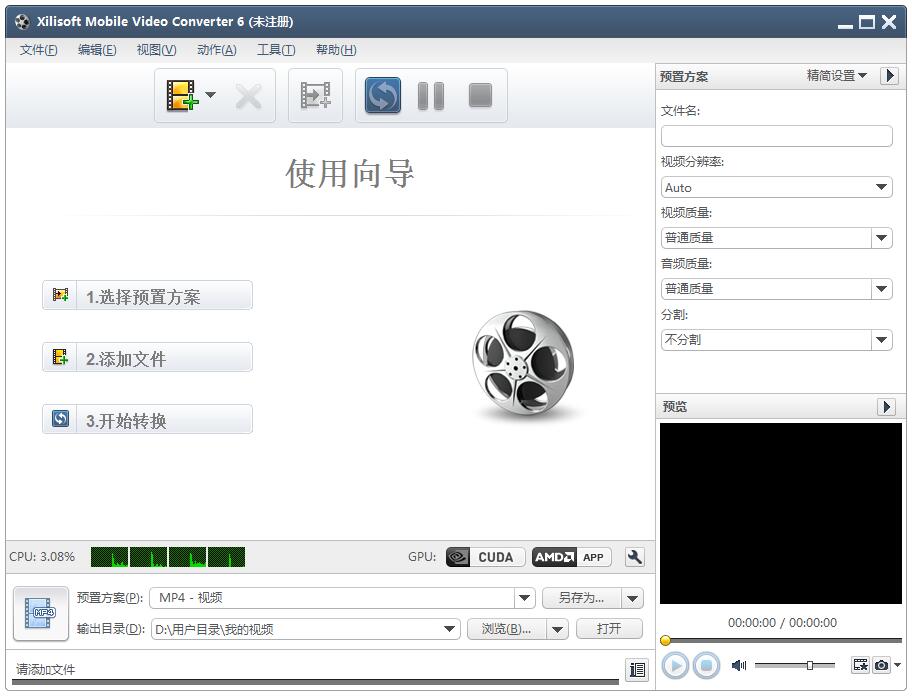Open the Add Folder toolbar icon

[315, 95]
